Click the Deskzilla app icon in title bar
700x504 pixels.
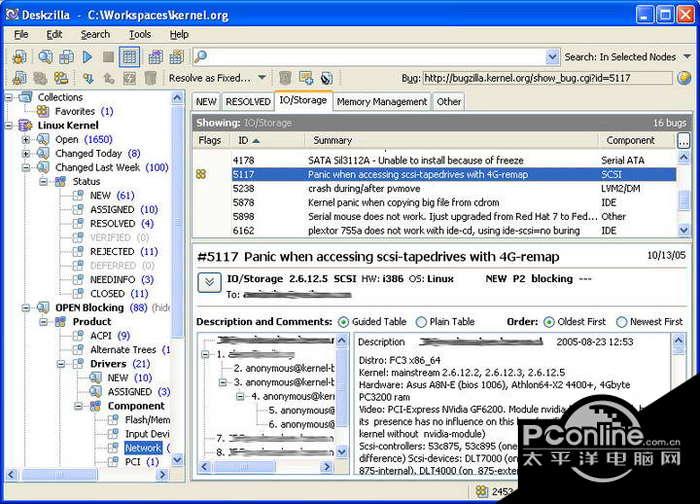point(12,14)
